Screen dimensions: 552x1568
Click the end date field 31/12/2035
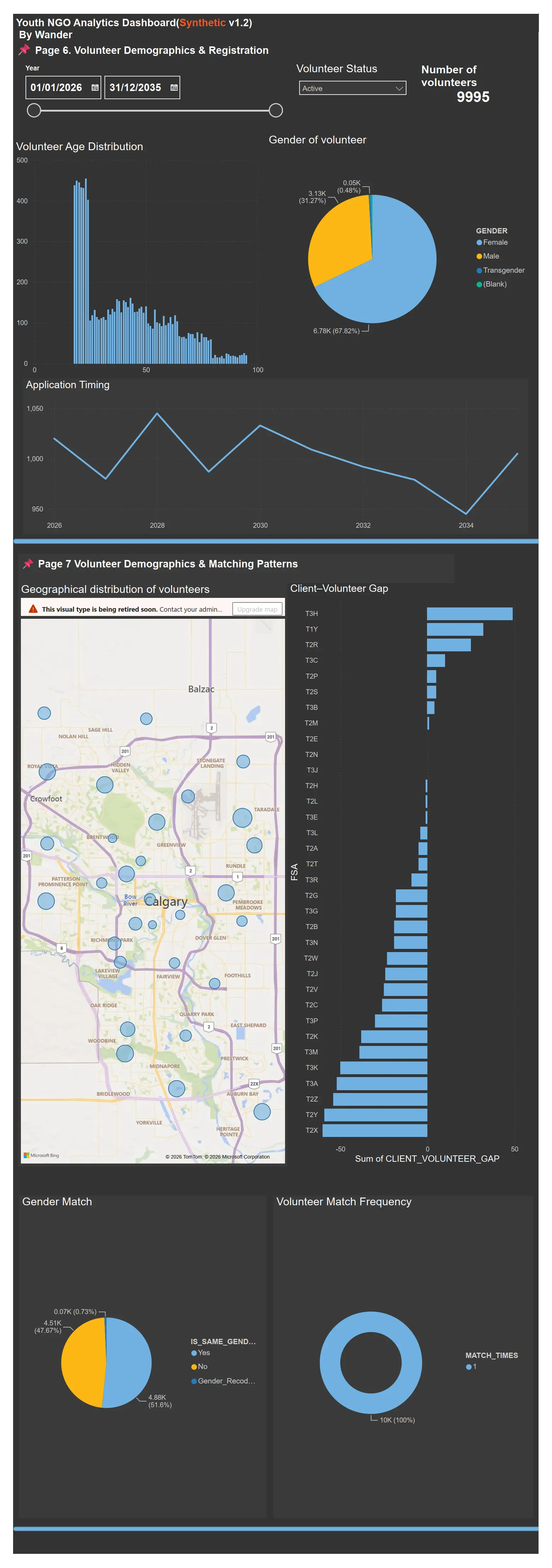point(142,87)
